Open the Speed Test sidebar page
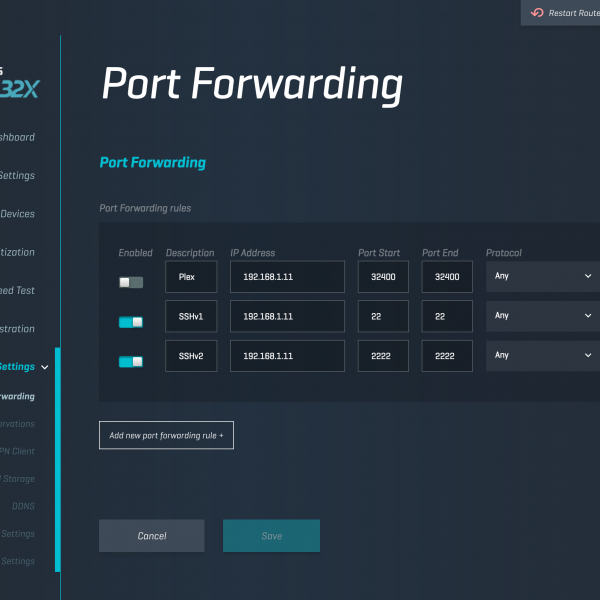The image size is (600, 600). pos(18,290)
